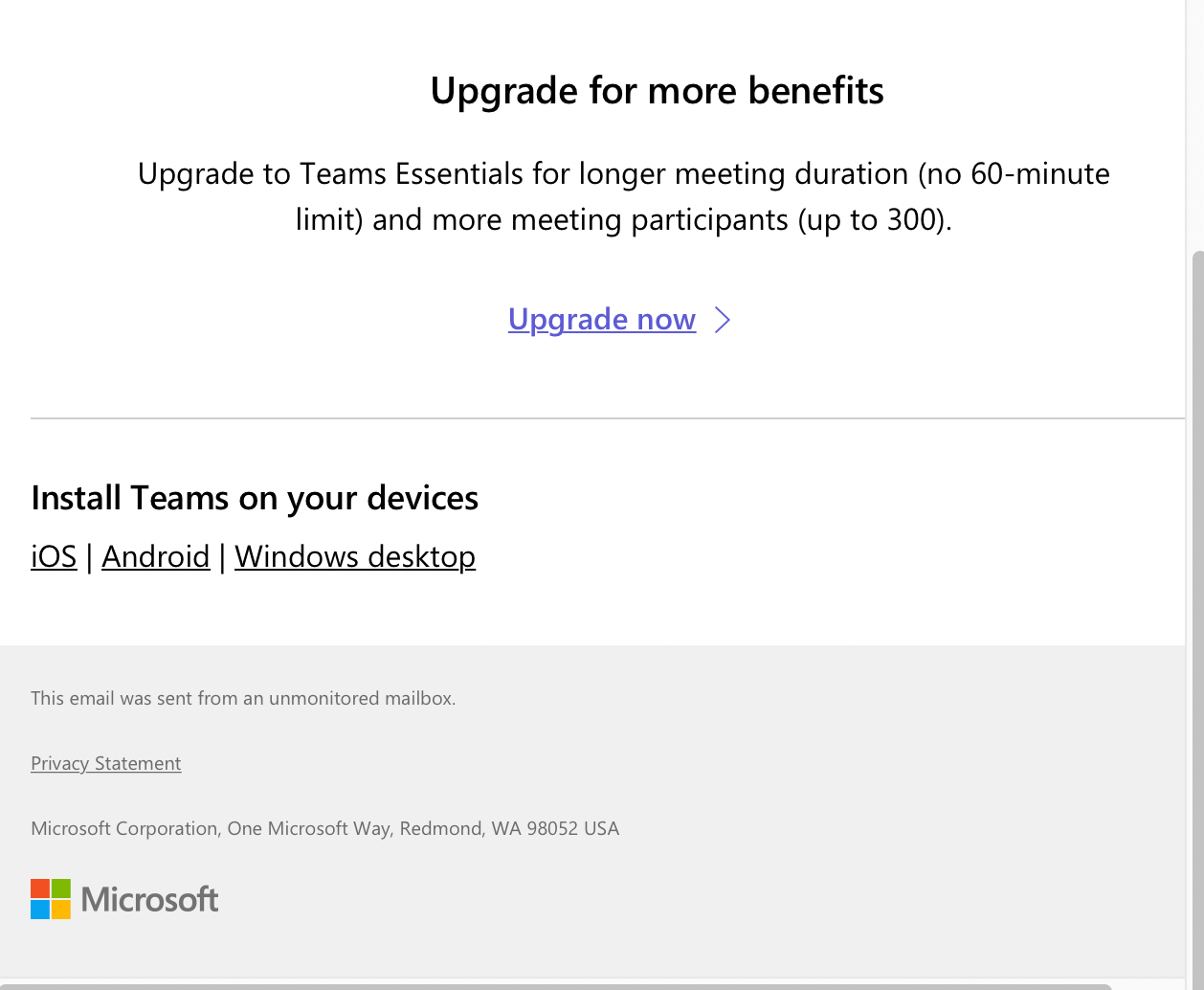The width and height of the screenshot is (1204, 990).
Task: Click the yellow square of Microsoft logo
Action: [61, 910]
